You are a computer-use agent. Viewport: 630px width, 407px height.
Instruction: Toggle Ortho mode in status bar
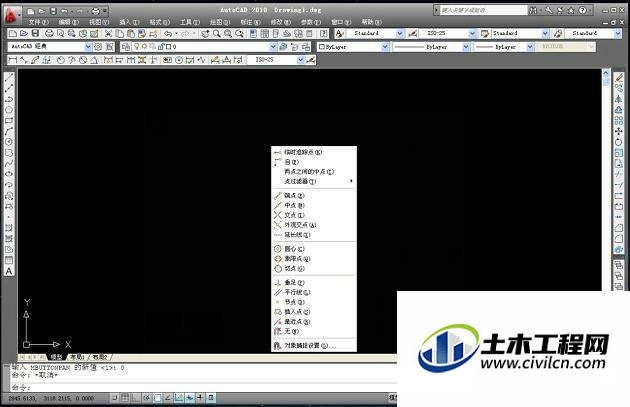(136, 398)
